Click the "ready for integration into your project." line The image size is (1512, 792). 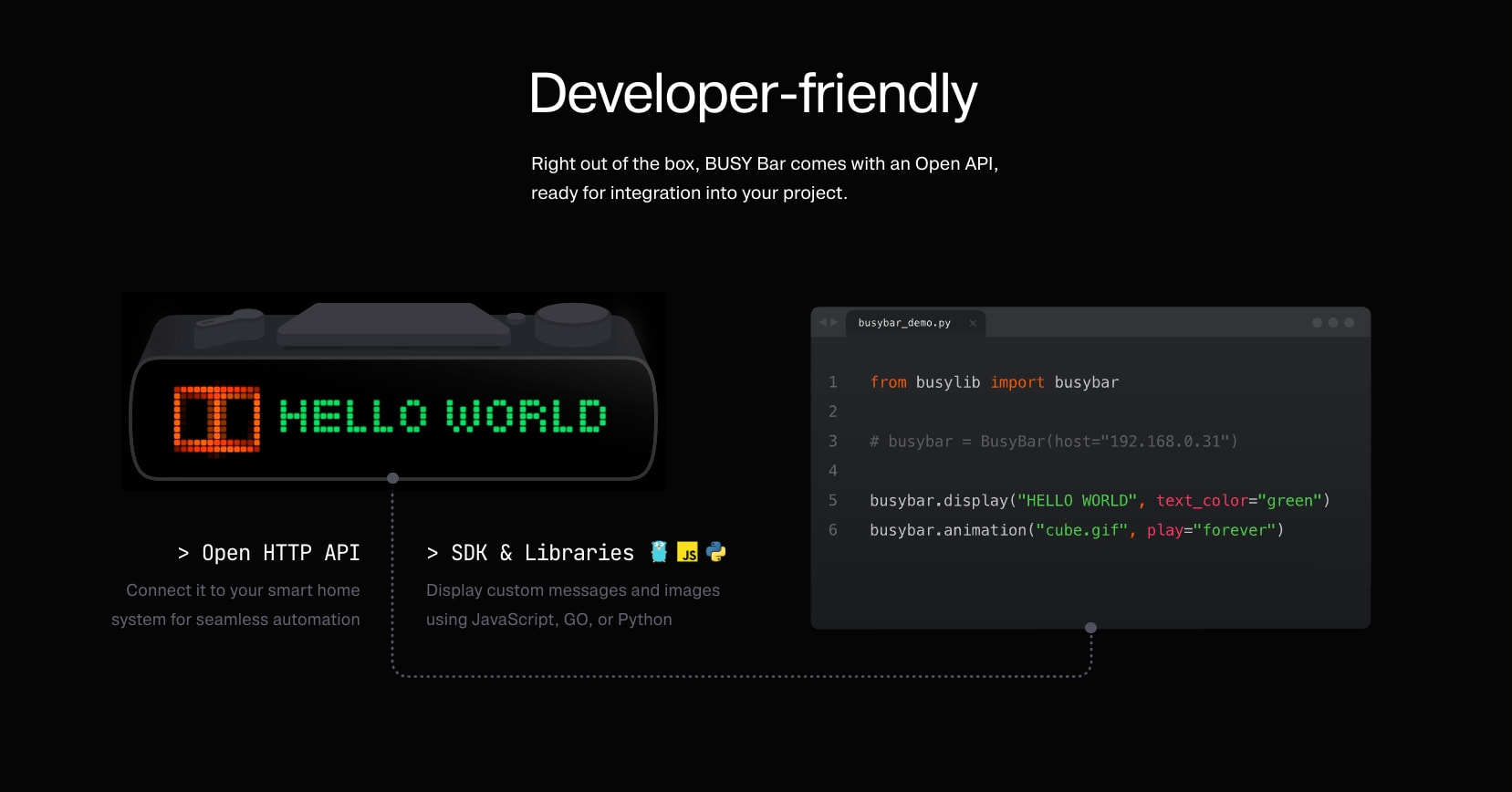tap(689, 193)
